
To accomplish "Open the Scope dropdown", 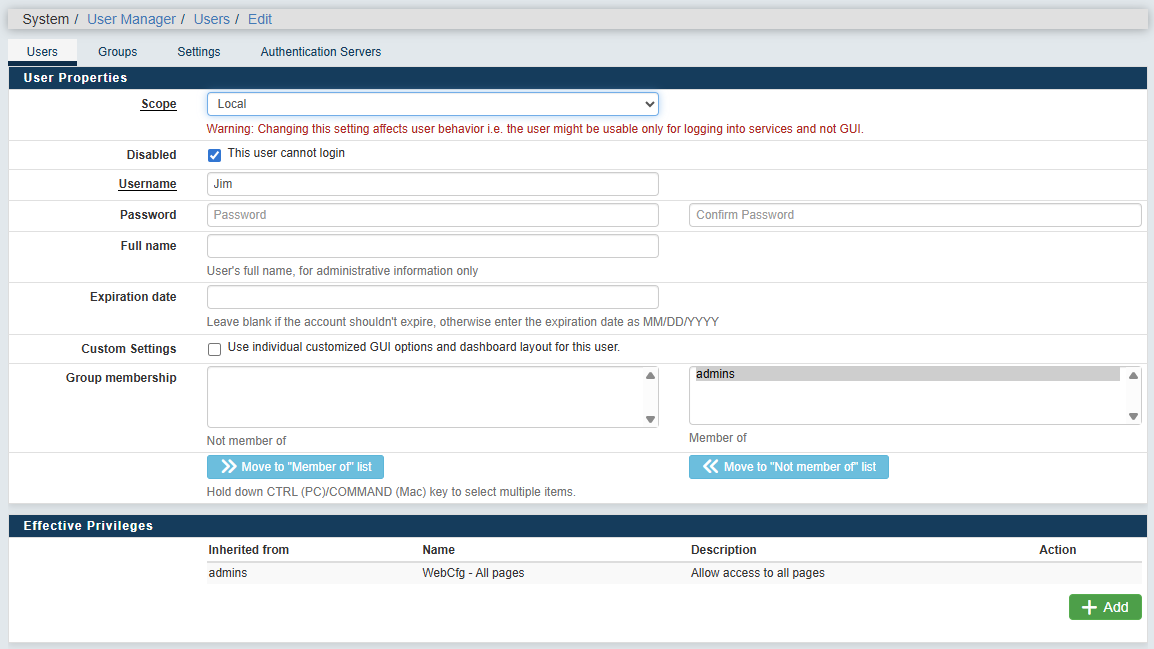I will [x=432, y=104].
